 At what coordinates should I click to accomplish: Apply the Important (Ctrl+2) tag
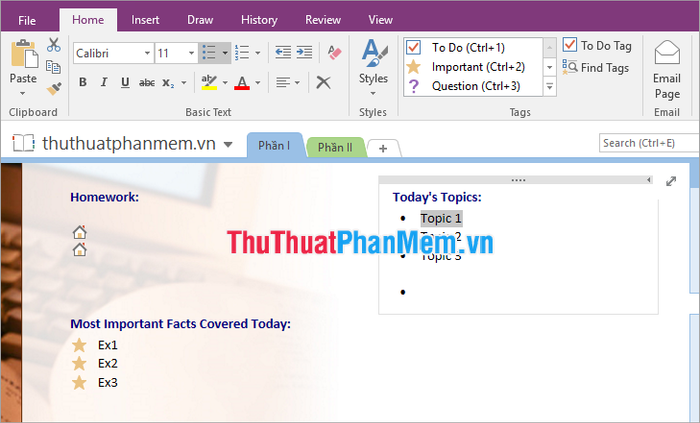[x=473, y=67]
